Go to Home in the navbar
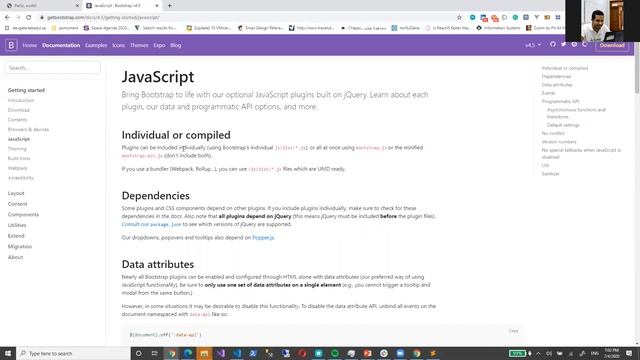Screen dimensions: 640x360 29,45
